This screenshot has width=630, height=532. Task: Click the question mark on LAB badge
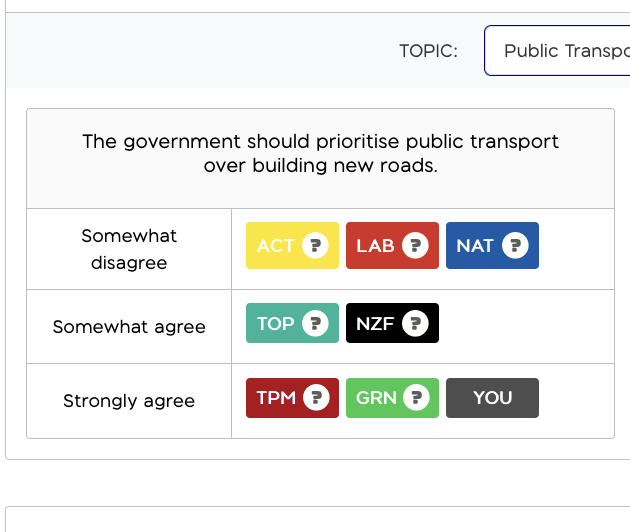coord(415,245)
